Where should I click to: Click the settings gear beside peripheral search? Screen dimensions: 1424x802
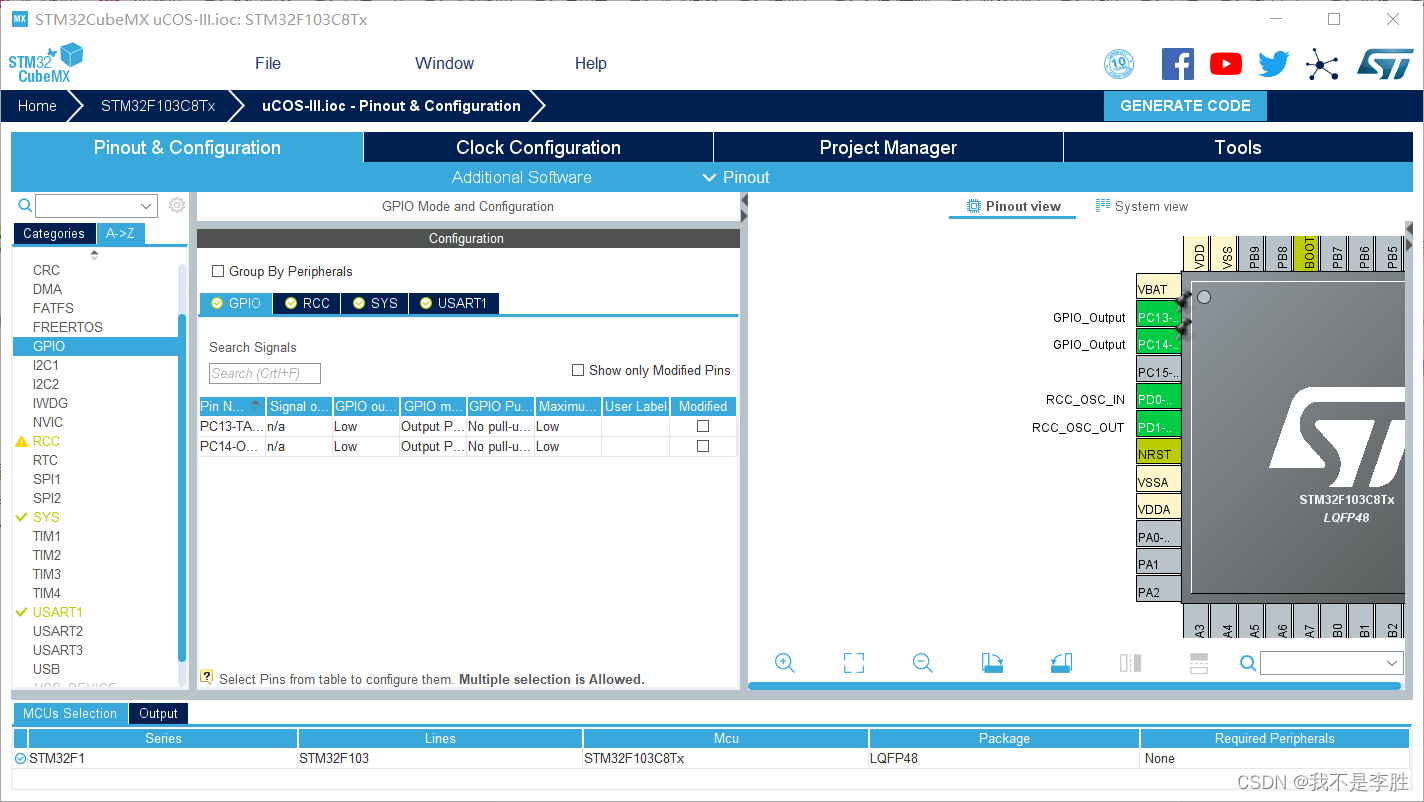click(x=177, y=205)
